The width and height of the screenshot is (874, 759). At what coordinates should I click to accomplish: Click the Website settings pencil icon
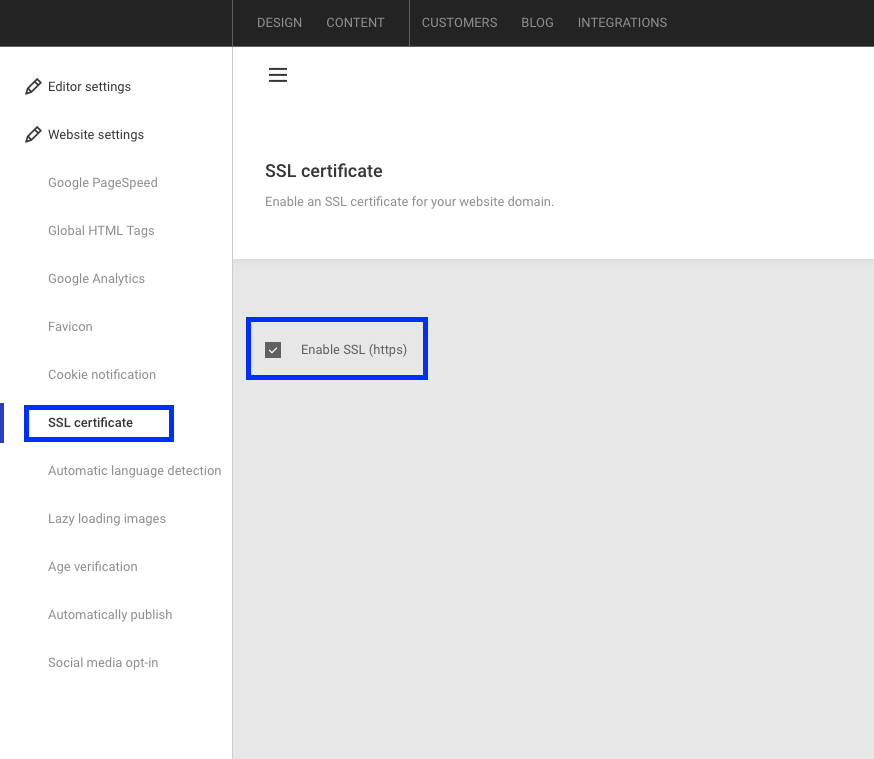(33, 134)
